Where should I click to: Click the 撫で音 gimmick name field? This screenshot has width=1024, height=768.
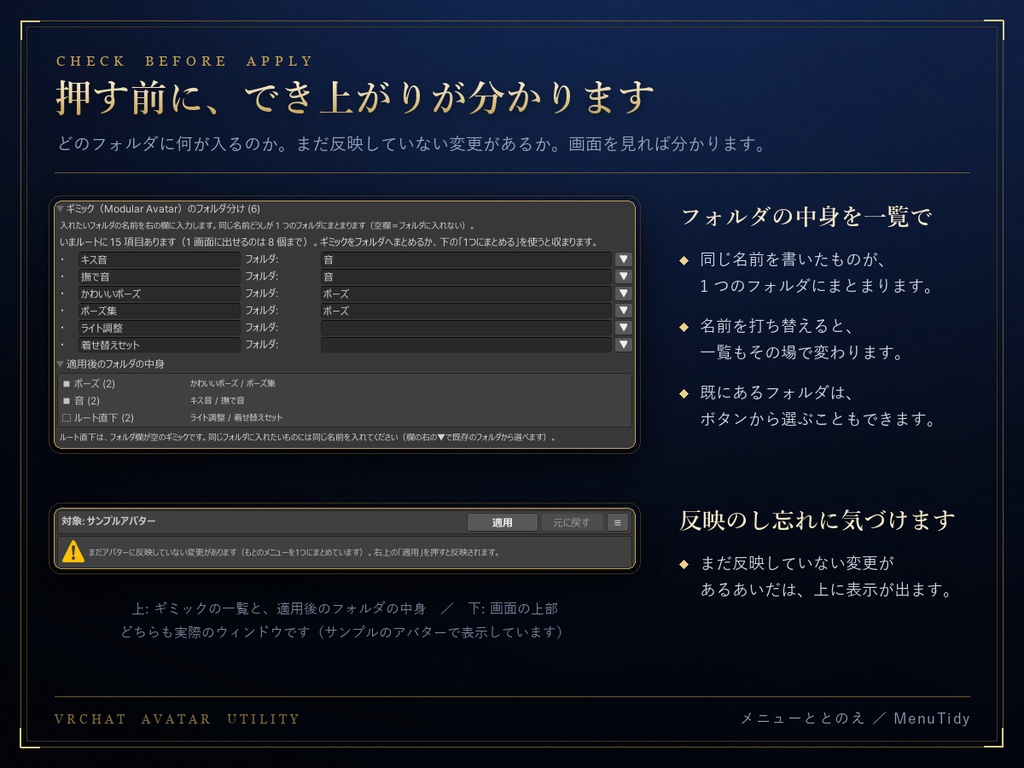[x=159, y=276]
